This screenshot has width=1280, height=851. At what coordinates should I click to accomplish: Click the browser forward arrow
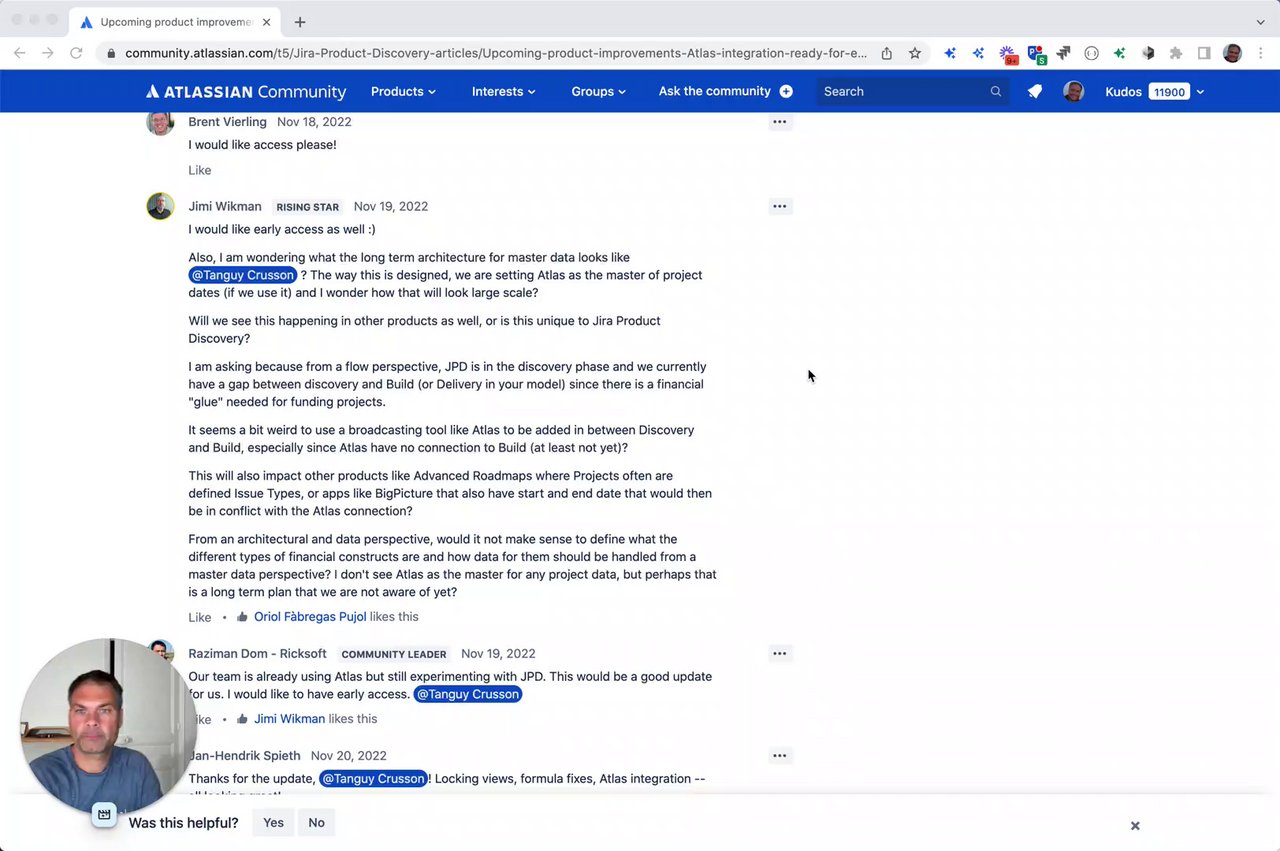48,53
